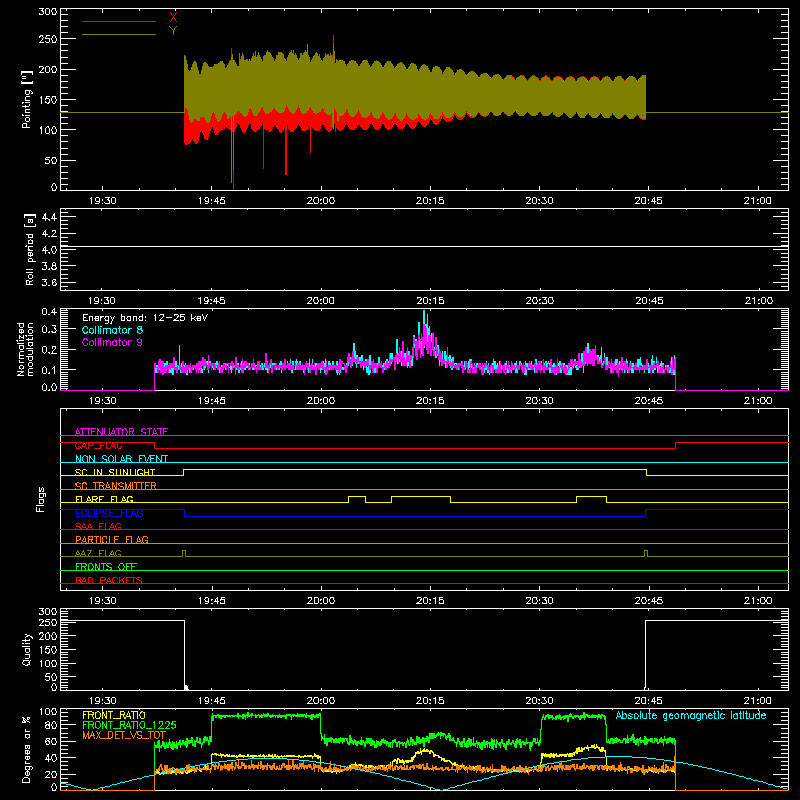Click the 'Absolute geomagnetic latitude' legend text

point(691,715)
